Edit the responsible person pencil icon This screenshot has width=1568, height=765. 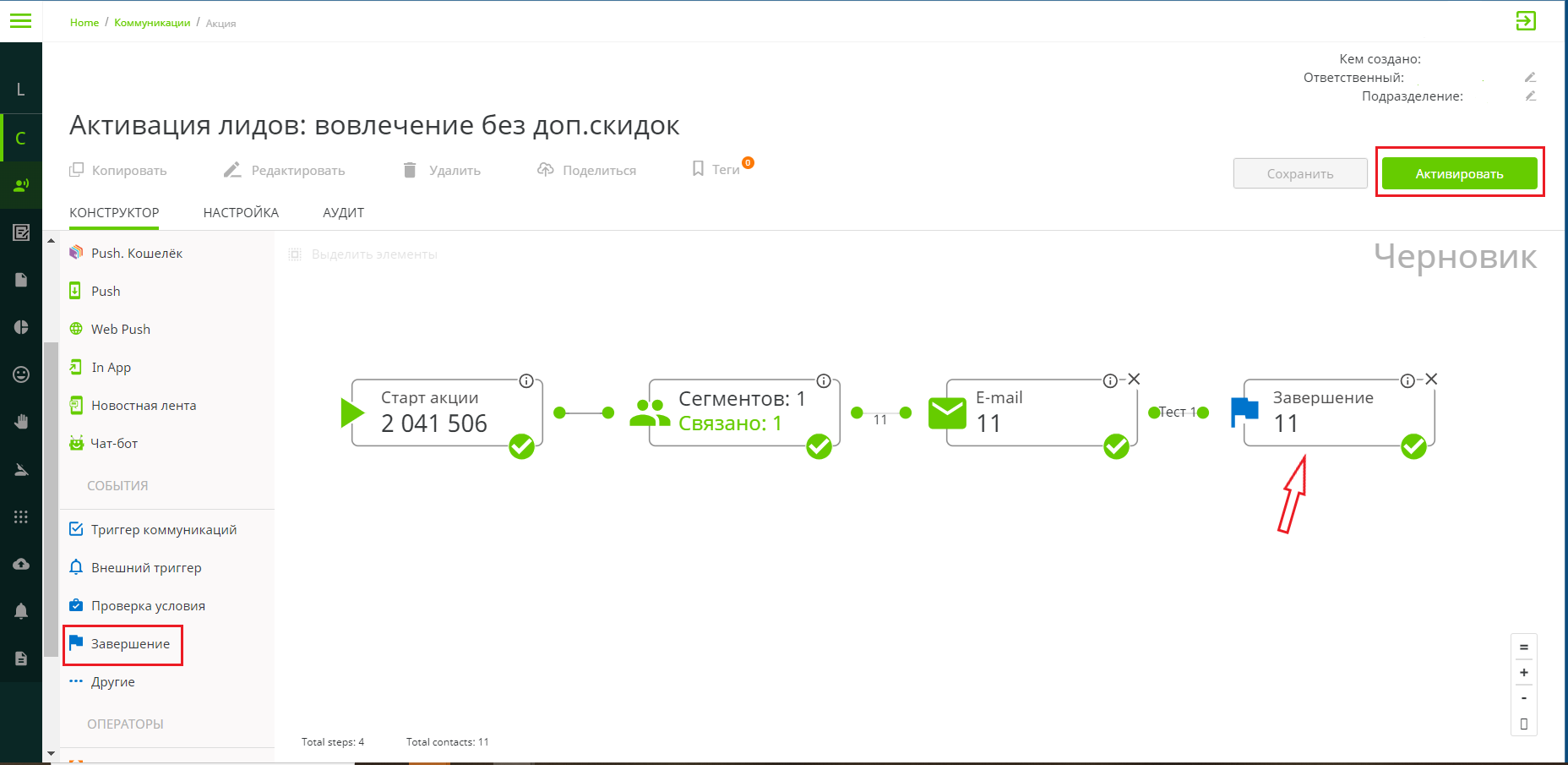(1530, 78)
